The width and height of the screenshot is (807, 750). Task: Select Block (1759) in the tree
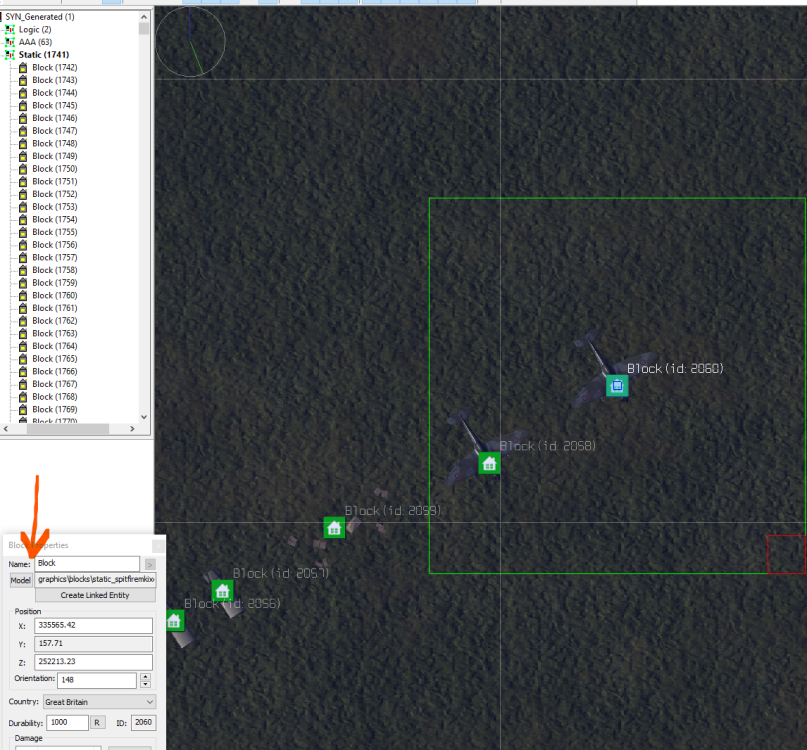tap(55, 283)
